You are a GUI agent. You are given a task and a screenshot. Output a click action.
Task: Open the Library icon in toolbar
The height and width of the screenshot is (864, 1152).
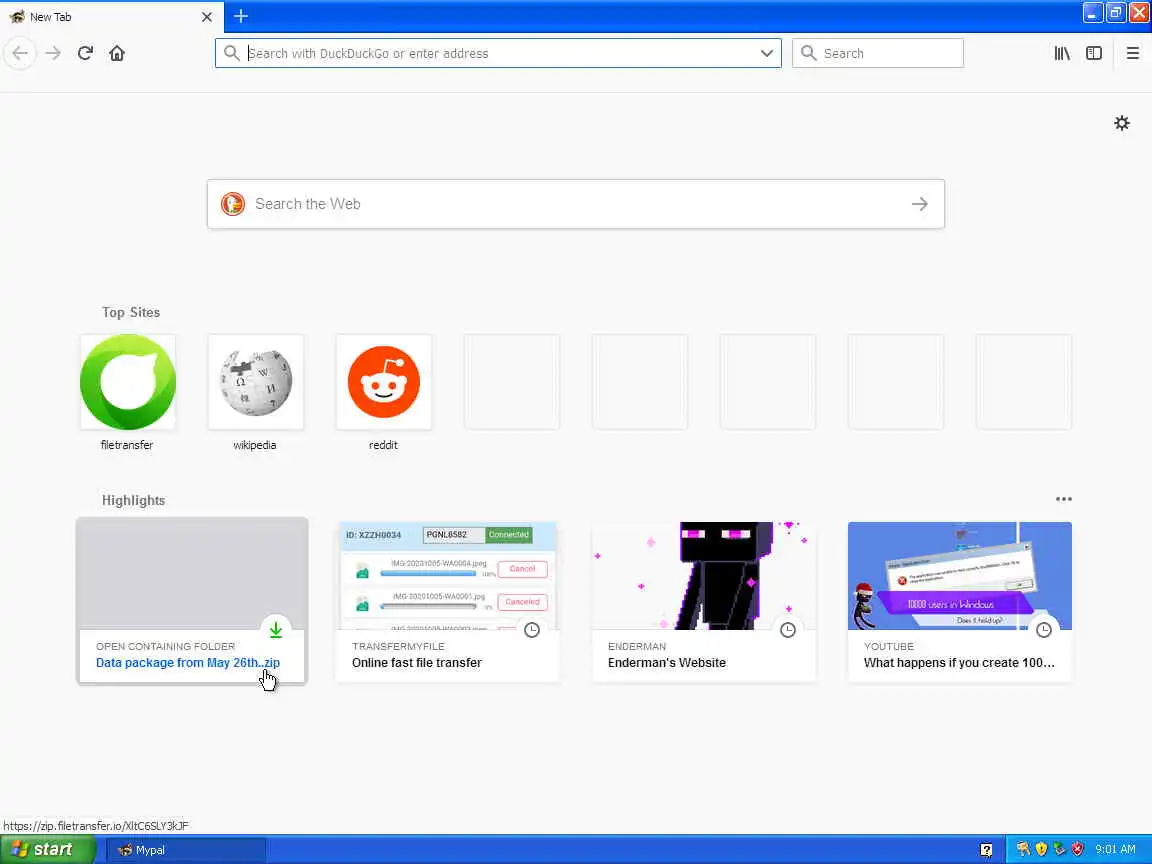(x=1062, y=53)
